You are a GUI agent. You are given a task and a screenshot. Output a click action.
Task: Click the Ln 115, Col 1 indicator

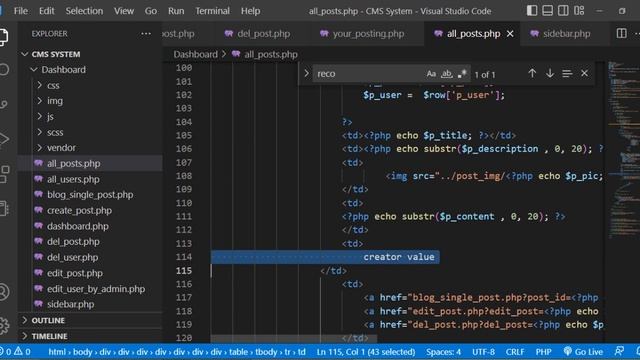tap(366, 352)
